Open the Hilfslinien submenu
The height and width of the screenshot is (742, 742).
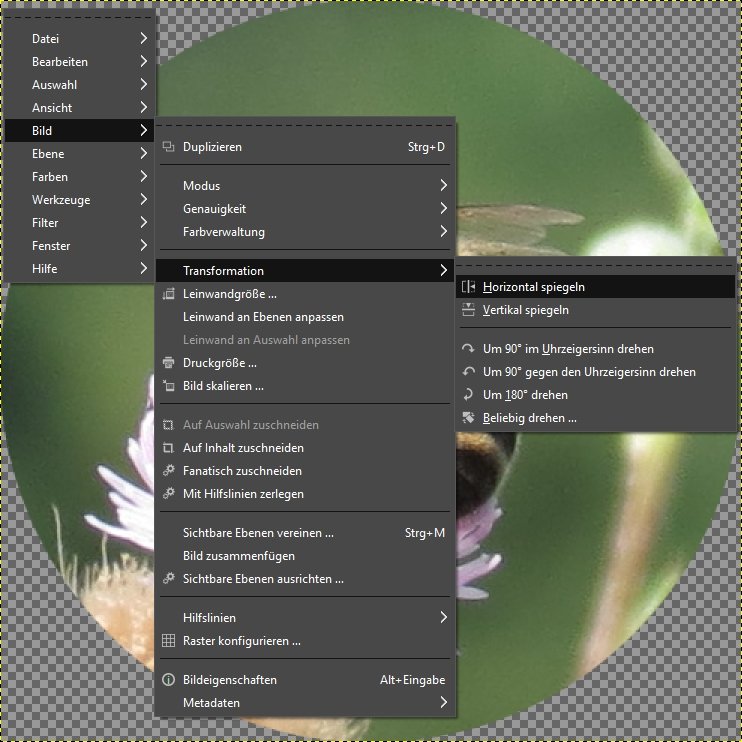tap(443, 618)
